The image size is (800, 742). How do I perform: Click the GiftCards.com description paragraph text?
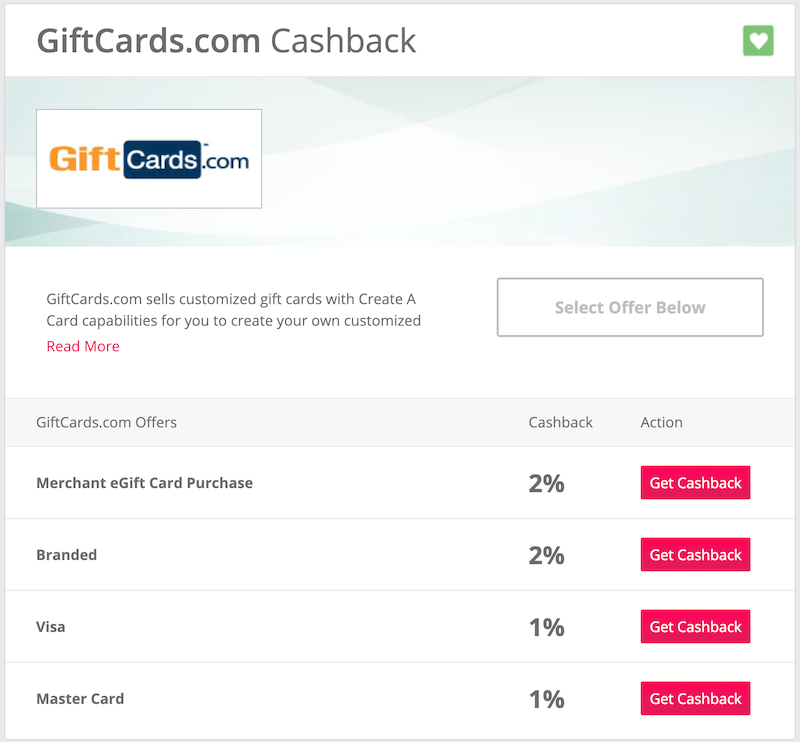[233, 310]
